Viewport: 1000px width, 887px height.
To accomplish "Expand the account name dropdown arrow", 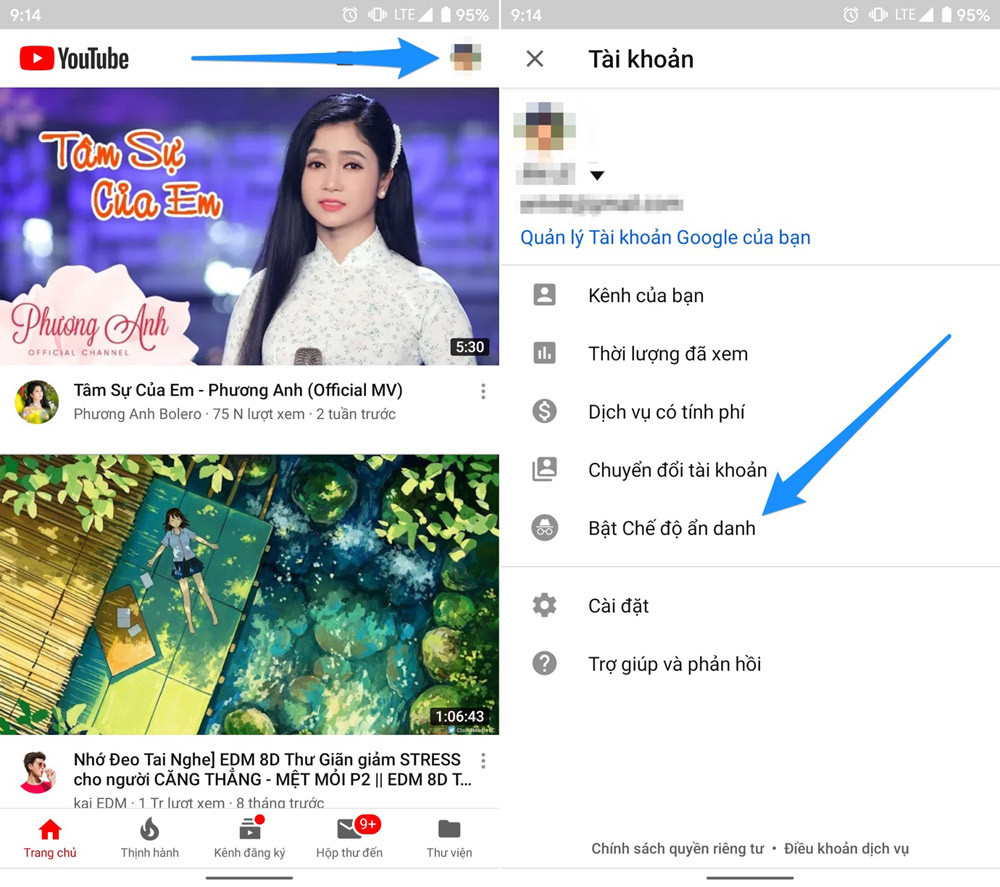I will [x=597, y=176].
